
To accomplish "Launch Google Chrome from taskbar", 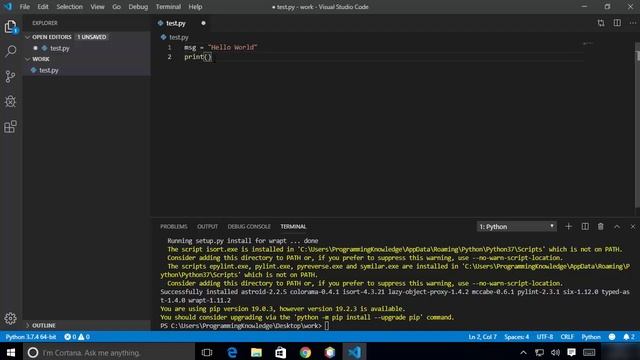I will pos(305,352).
